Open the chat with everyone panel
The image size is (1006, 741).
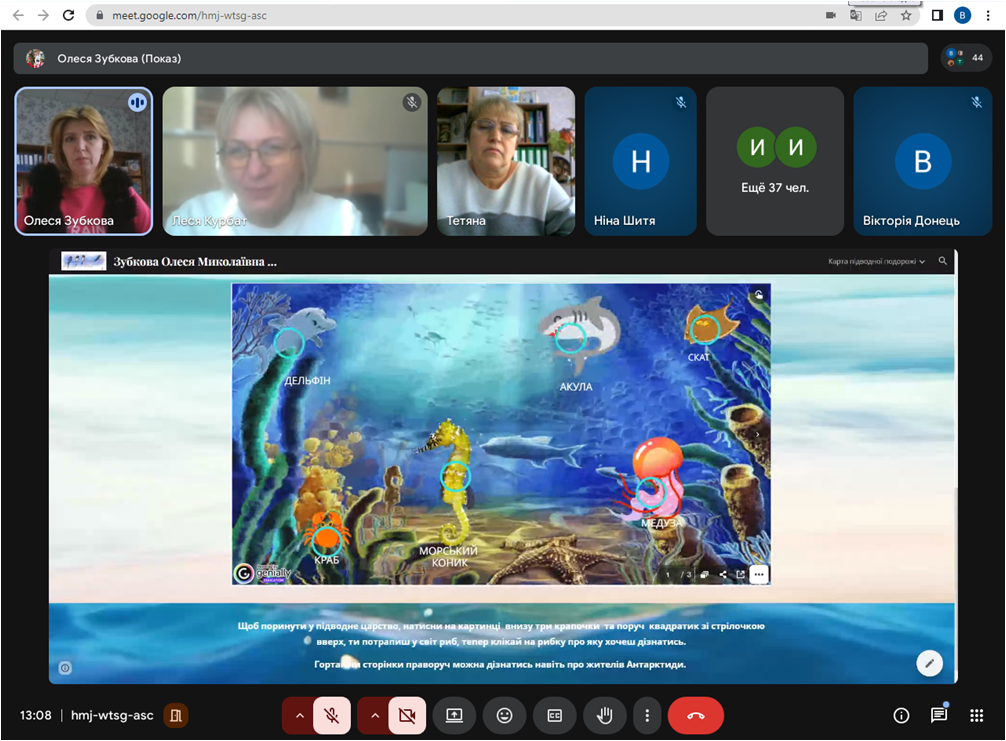coord(938,715)
